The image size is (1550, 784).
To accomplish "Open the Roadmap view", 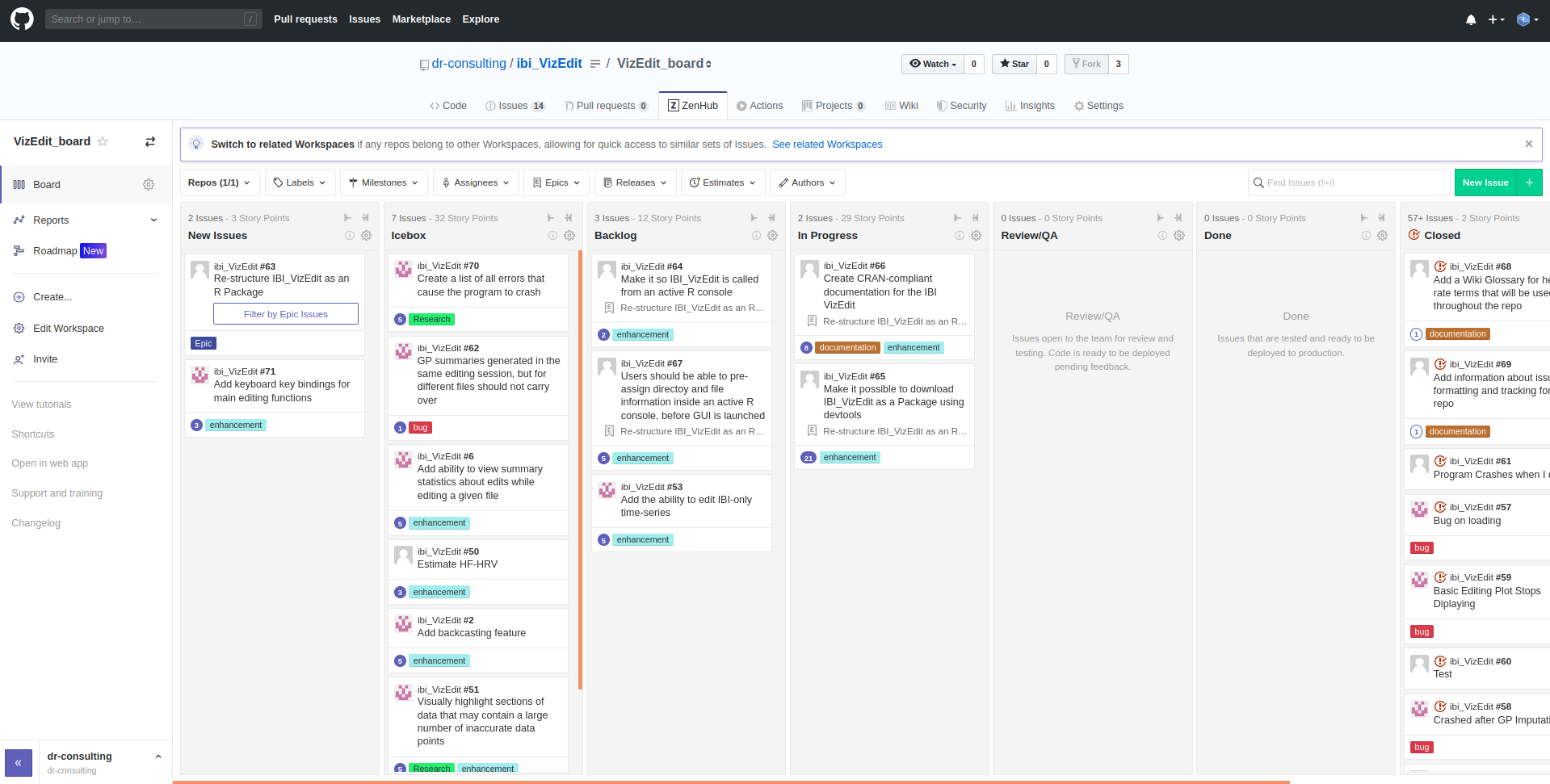I will point(55,250).
